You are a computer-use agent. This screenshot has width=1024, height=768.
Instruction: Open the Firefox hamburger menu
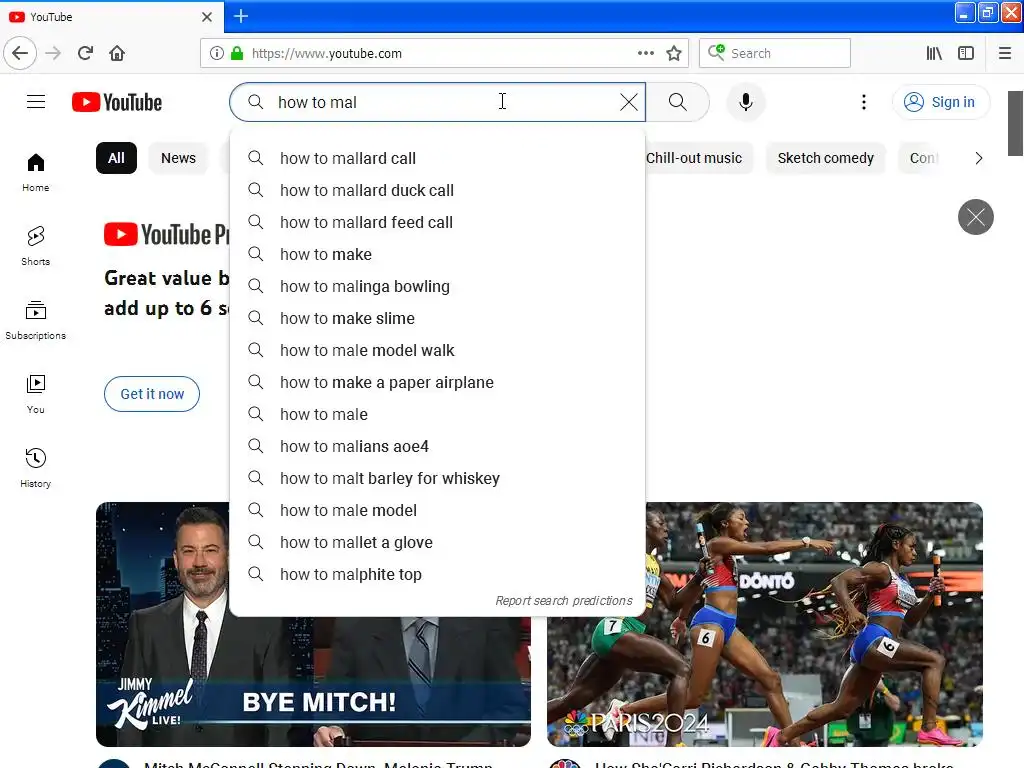coord(1005,53)
